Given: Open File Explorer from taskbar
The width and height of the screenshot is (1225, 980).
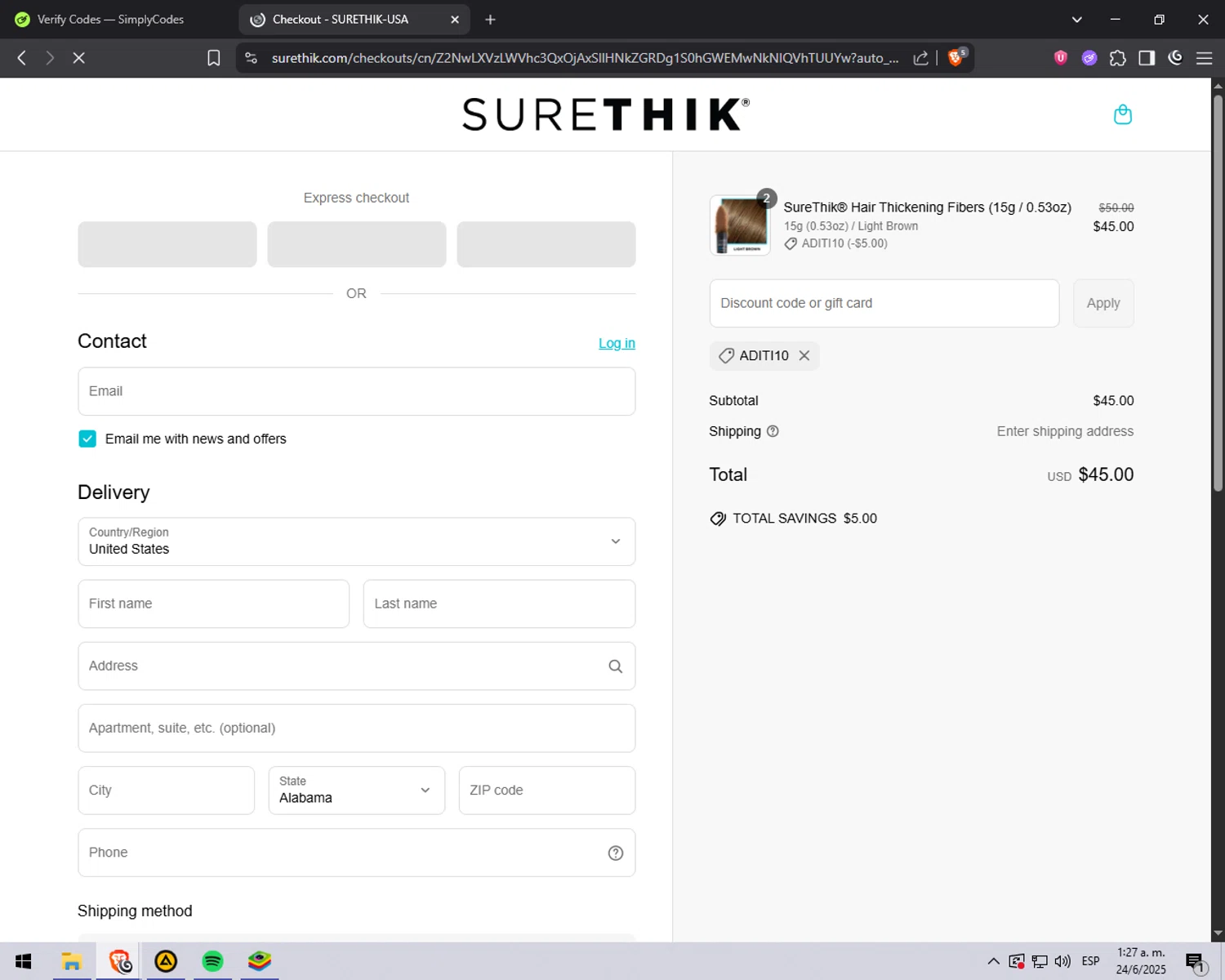Looking at the screenshot, I should (71, 961).
